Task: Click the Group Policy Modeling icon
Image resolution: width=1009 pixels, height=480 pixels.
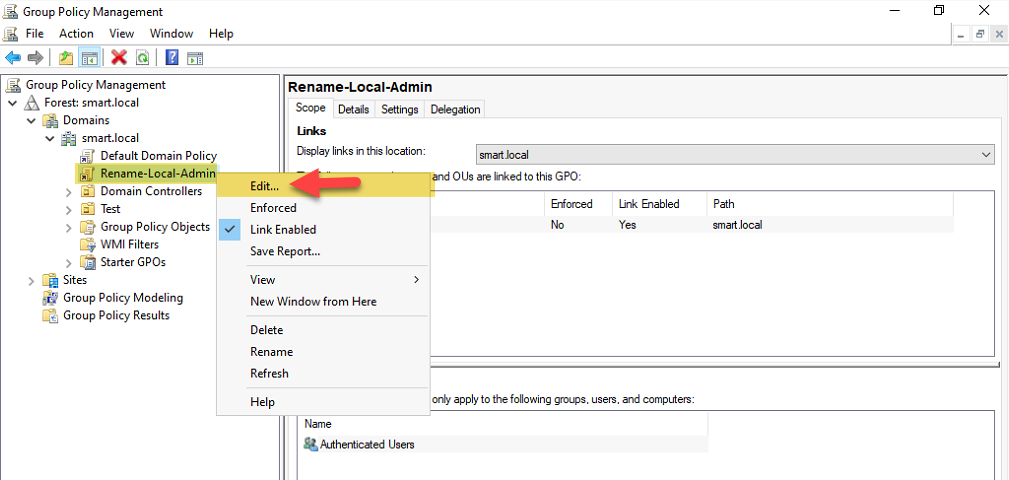Action: pyautogui.click(x=50, y=298)
